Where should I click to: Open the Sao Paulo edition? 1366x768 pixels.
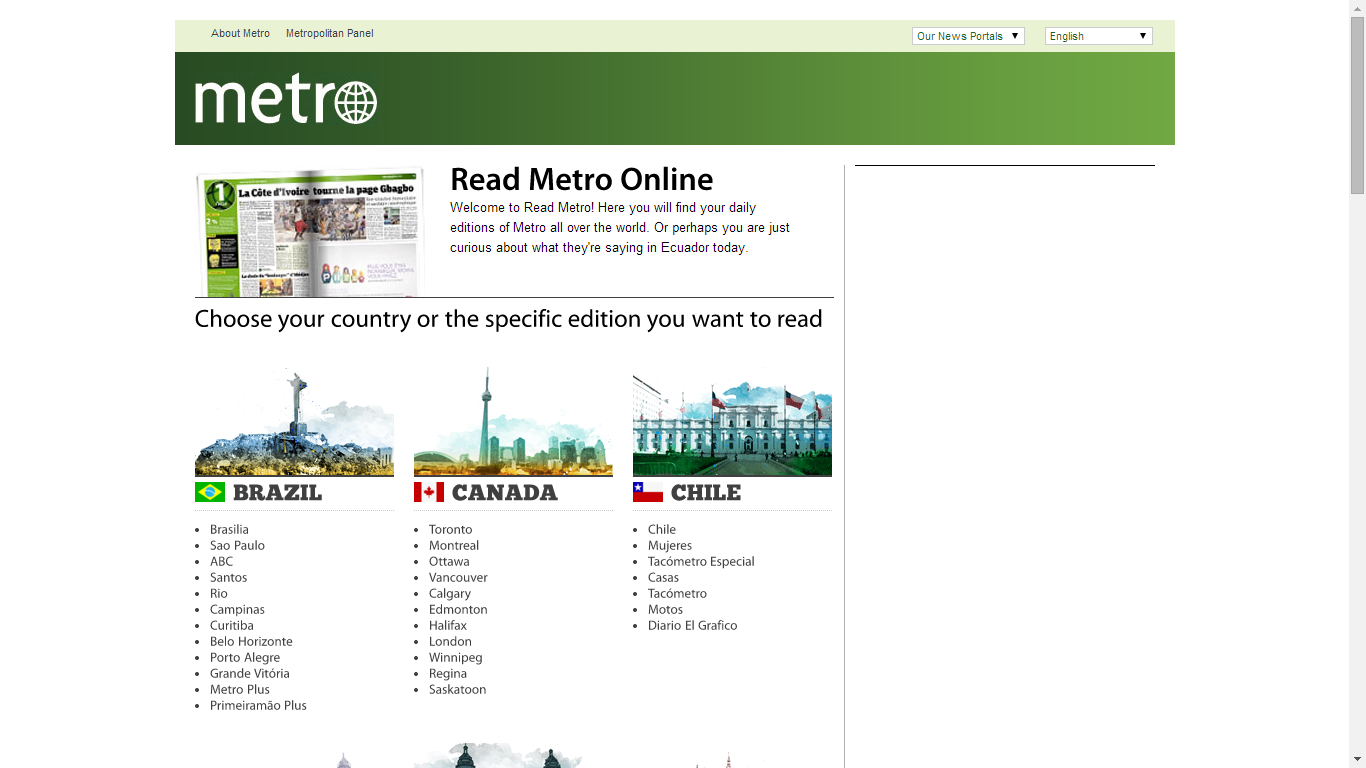(237, 546)
